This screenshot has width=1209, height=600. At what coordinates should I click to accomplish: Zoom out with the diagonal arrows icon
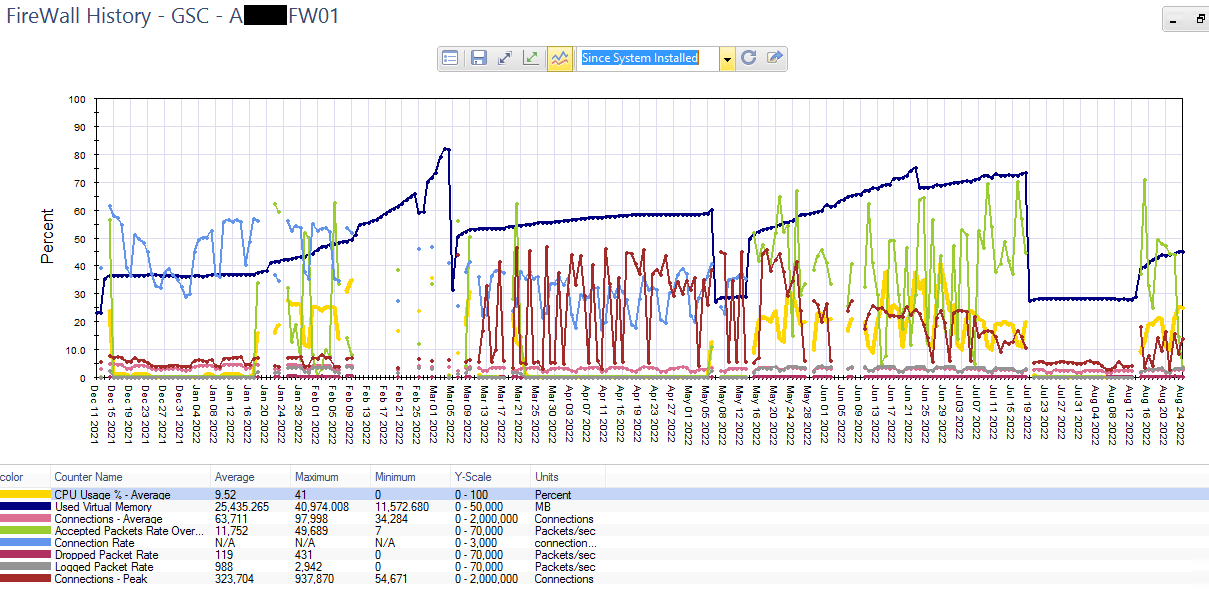pyautogui.click(x=505, y=58)
